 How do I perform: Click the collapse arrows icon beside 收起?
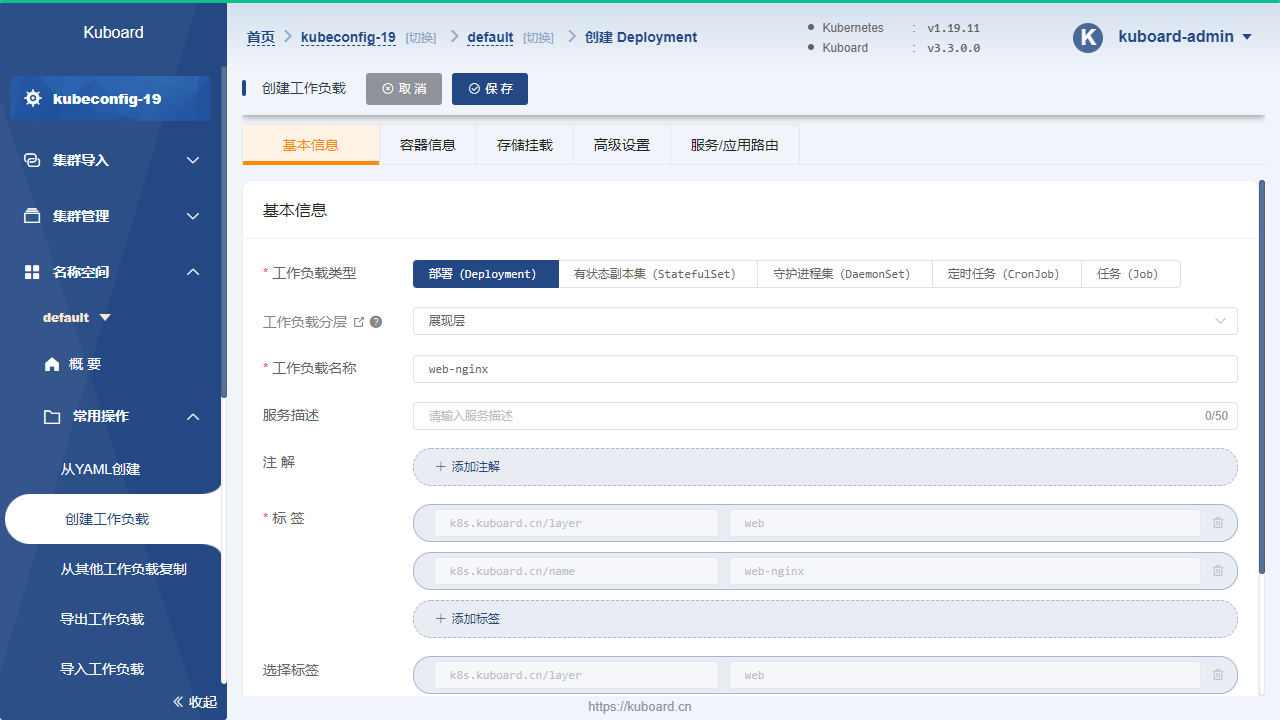pos(179,702)
